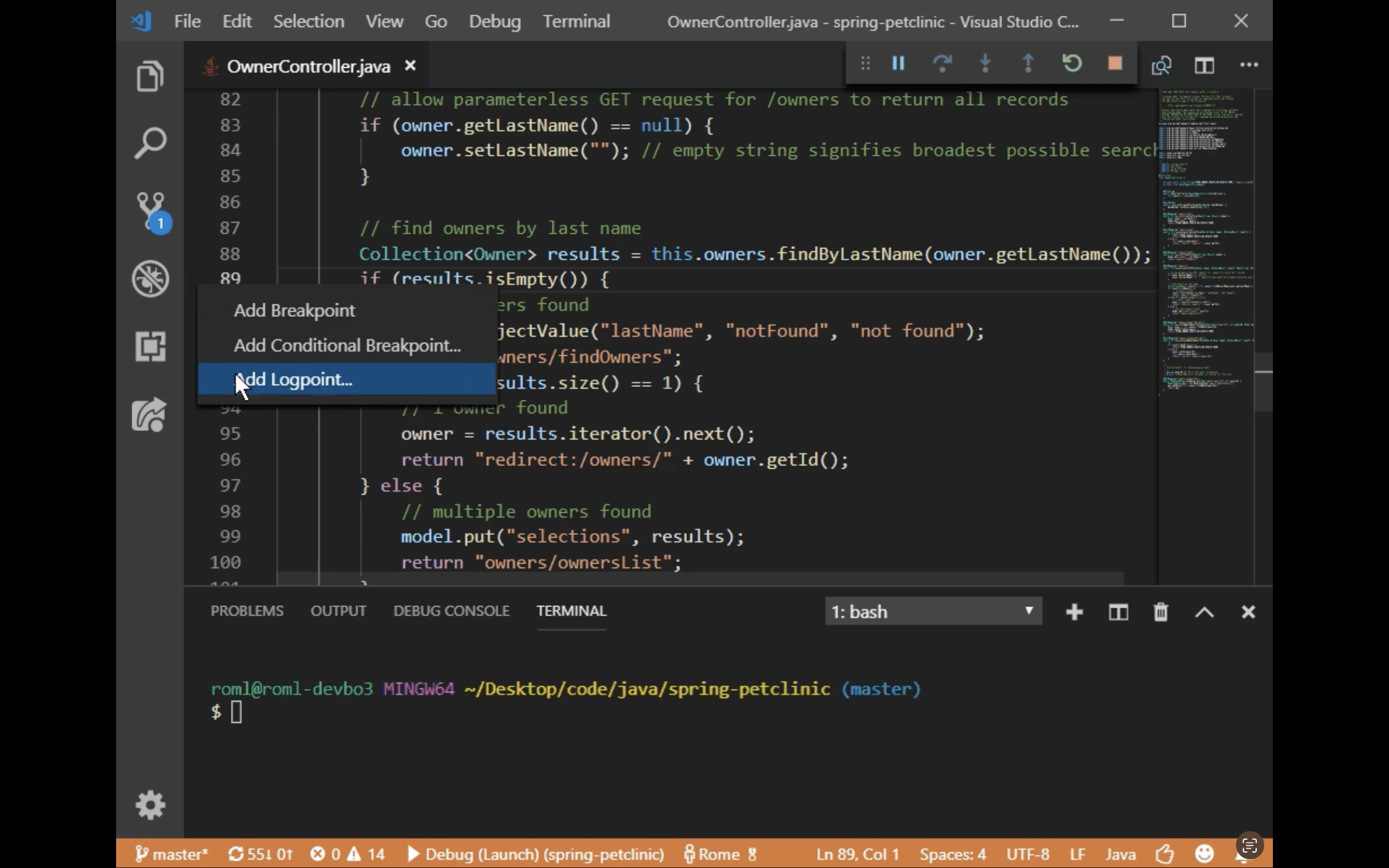Close the OwnerController.java tab
This screenshot has width=1389, height=868.
click(x=410, y=66)
